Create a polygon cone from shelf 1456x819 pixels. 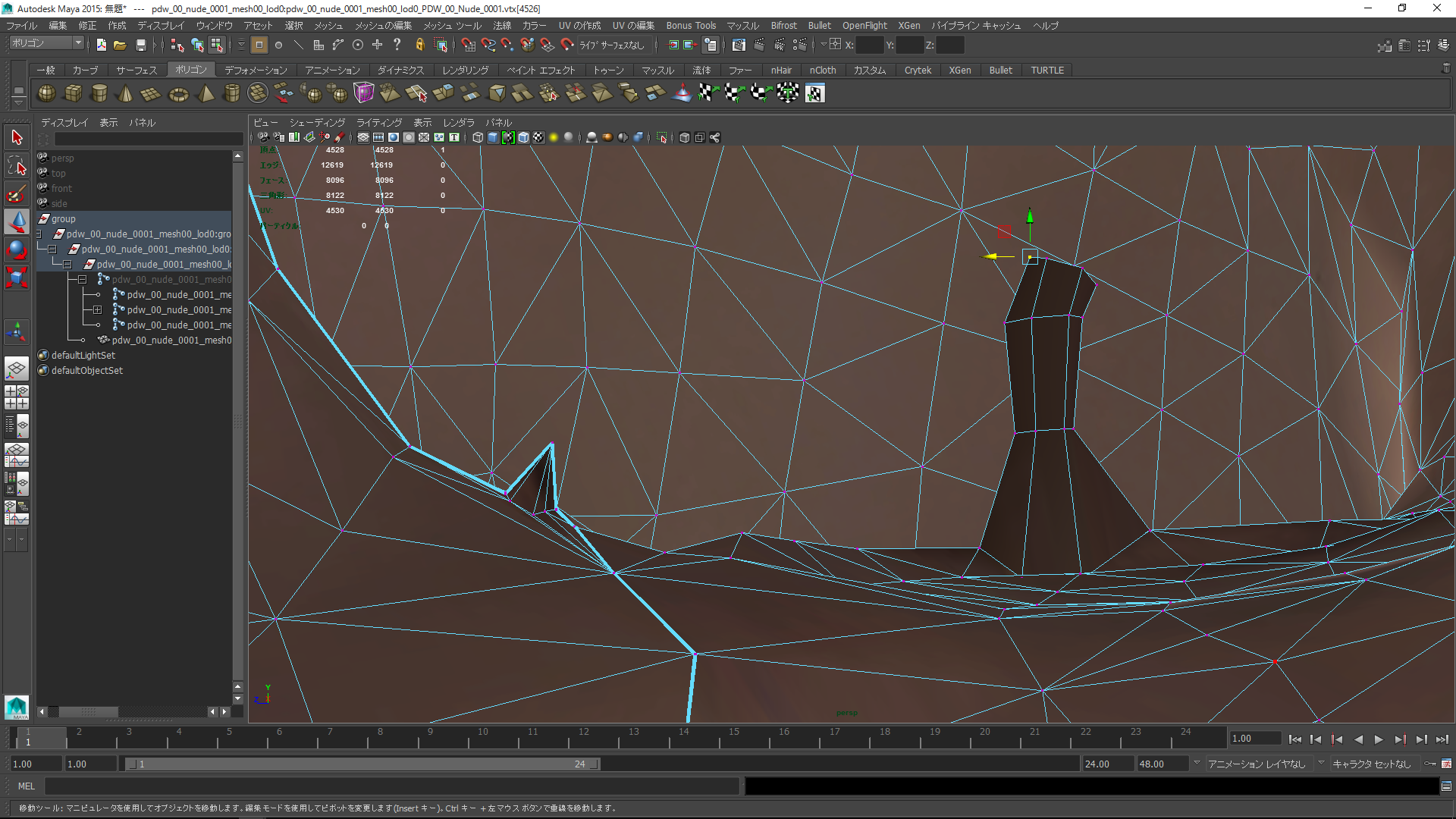pos(125,93)
